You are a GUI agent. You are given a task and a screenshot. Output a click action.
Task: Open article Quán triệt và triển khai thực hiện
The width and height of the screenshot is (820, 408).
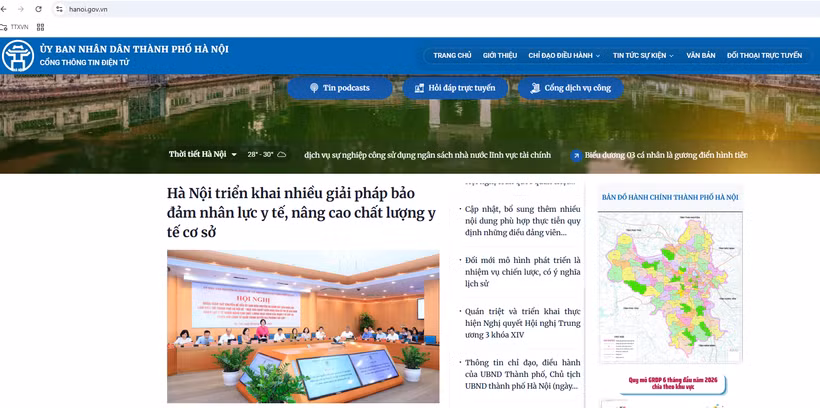pyautogui.click(x=522, y=323)
